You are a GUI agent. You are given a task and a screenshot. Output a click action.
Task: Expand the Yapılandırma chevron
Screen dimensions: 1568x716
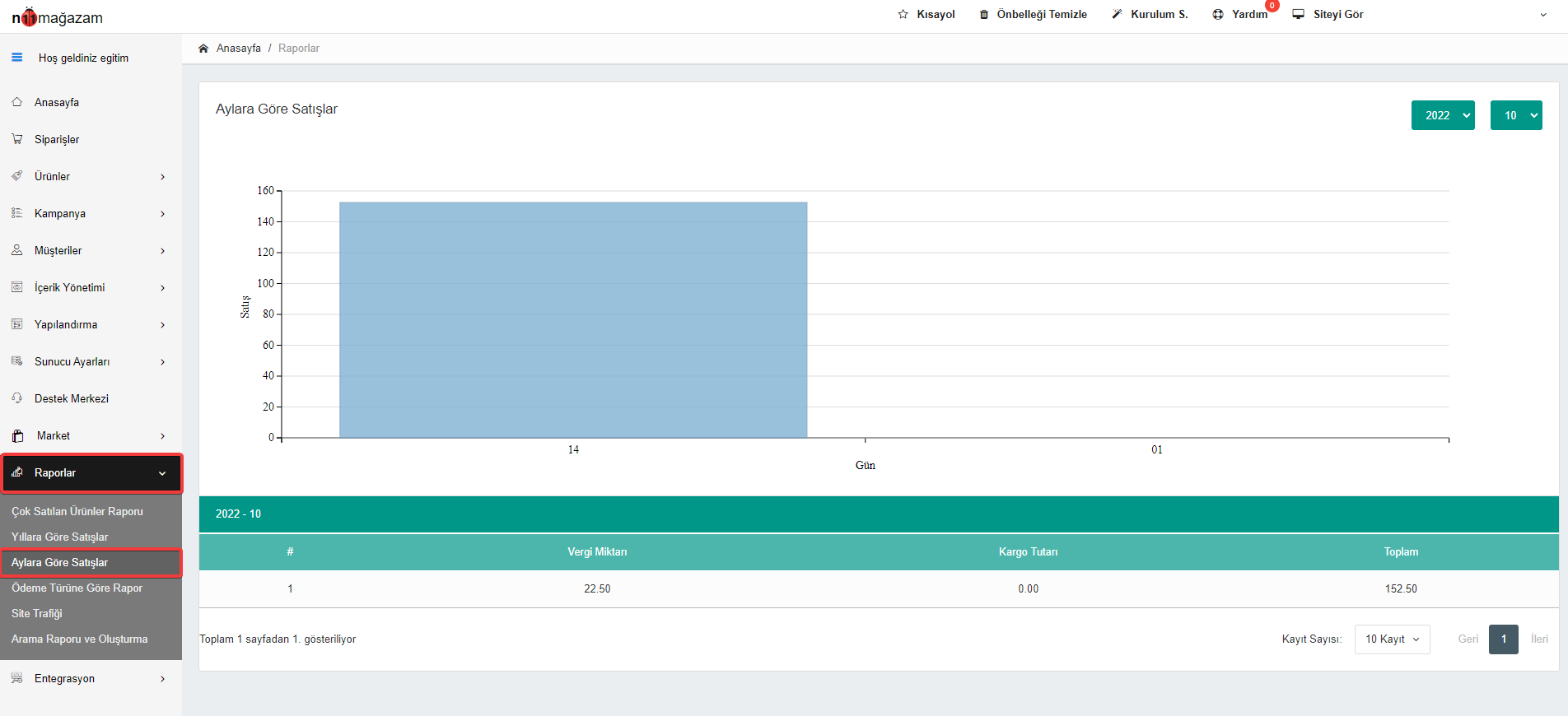(163, 325)
